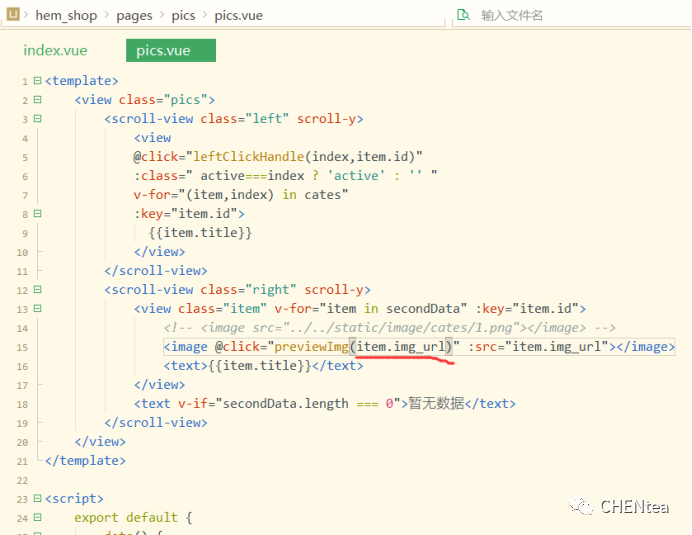
Task: Select the pics.vue editor tab
Action: 163,51
